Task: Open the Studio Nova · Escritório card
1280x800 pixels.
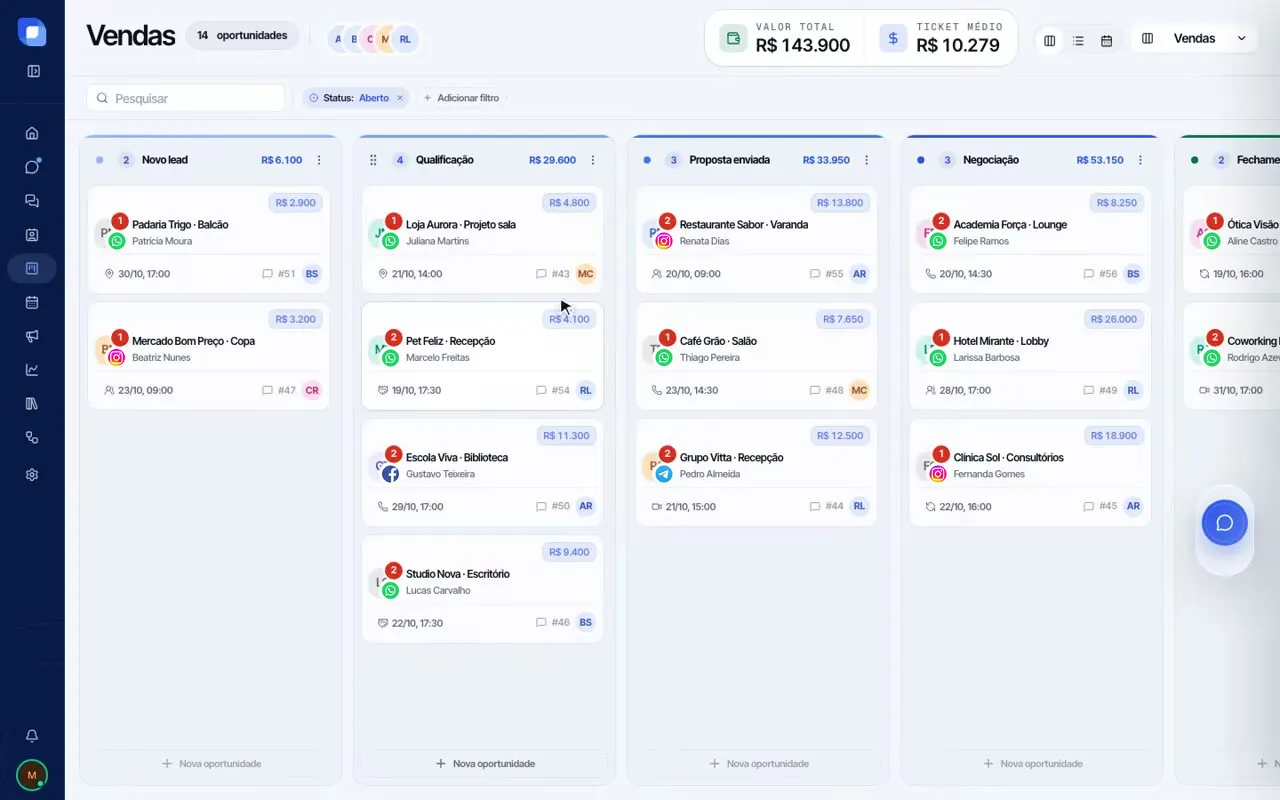Action: click(x=482, y=589)
